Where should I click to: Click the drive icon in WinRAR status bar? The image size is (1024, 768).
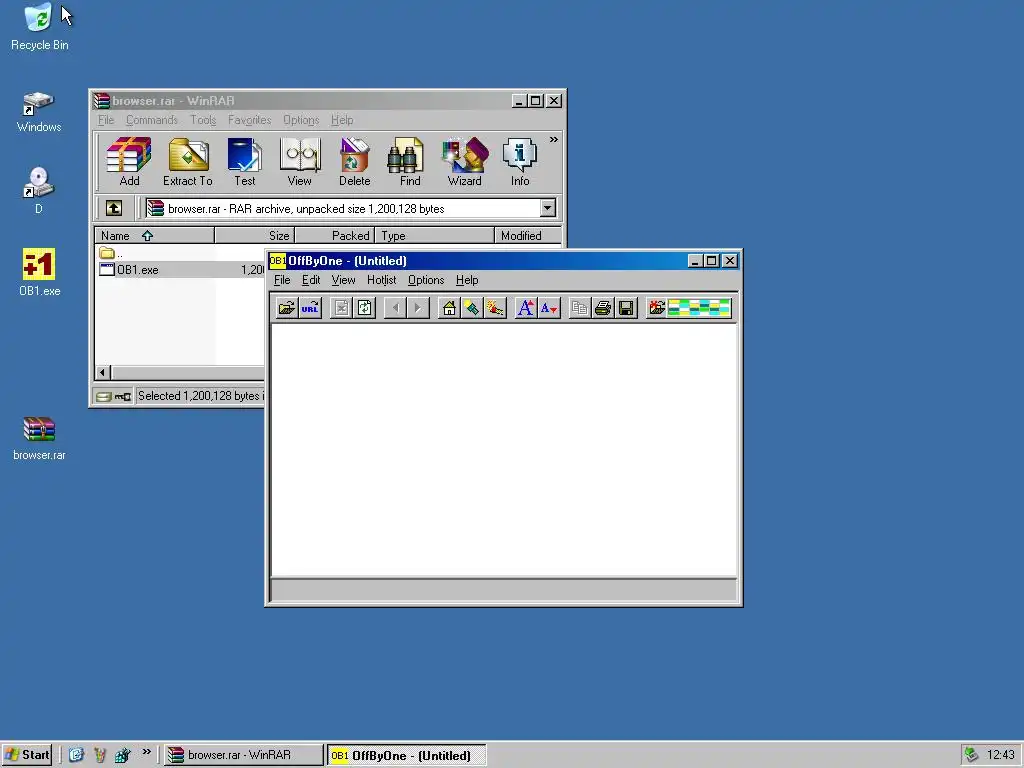pyautogui.click(x=103, y=396)
